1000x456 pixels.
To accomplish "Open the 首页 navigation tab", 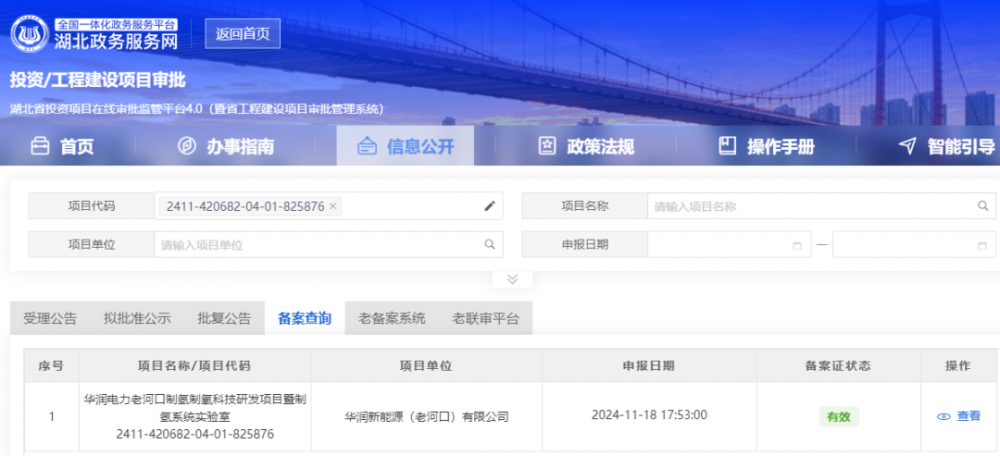I will pos(63,147).
